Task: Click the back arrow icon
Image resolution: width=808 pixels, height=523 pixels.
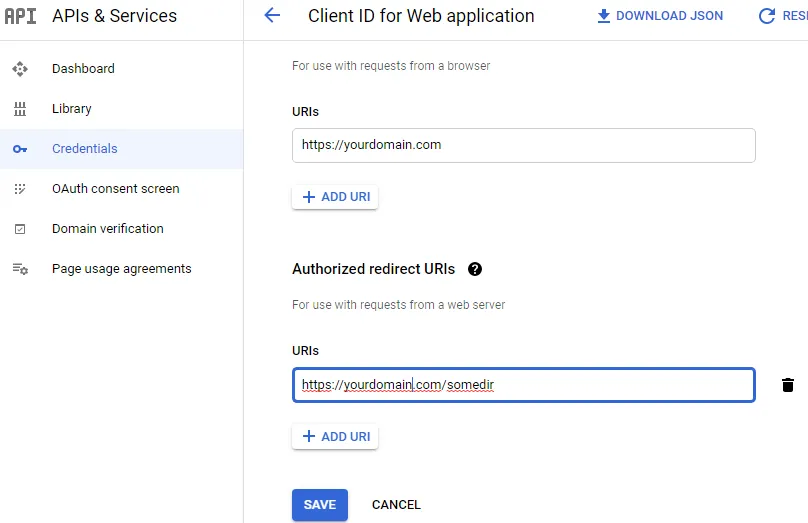Action: (271, 16)
